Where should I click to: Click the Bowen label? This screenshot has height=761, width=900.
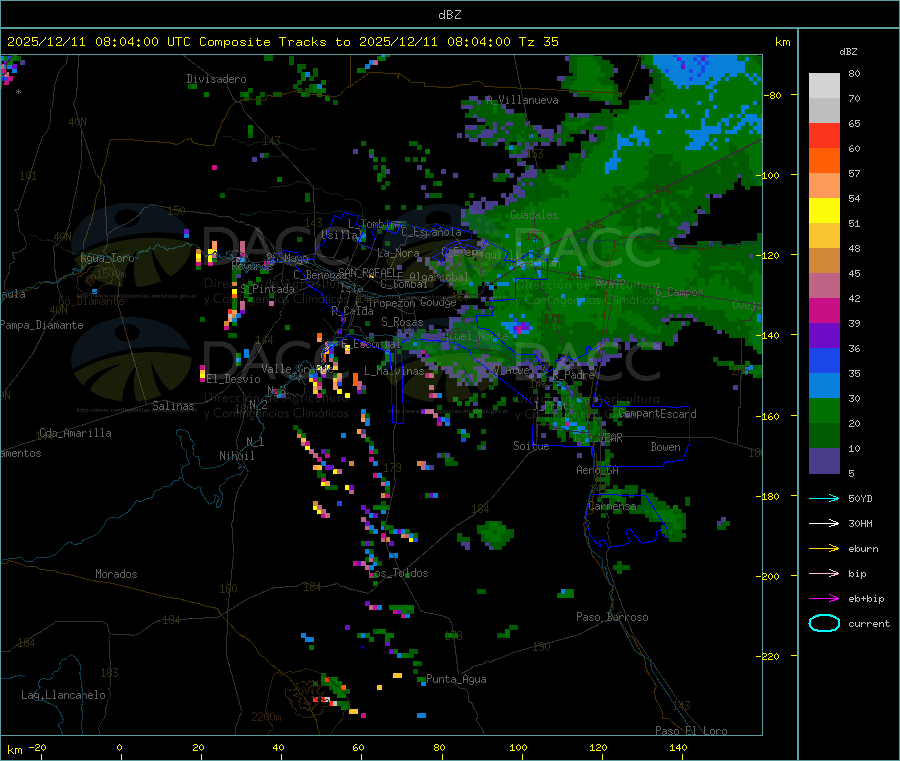(x=665, y=447)
